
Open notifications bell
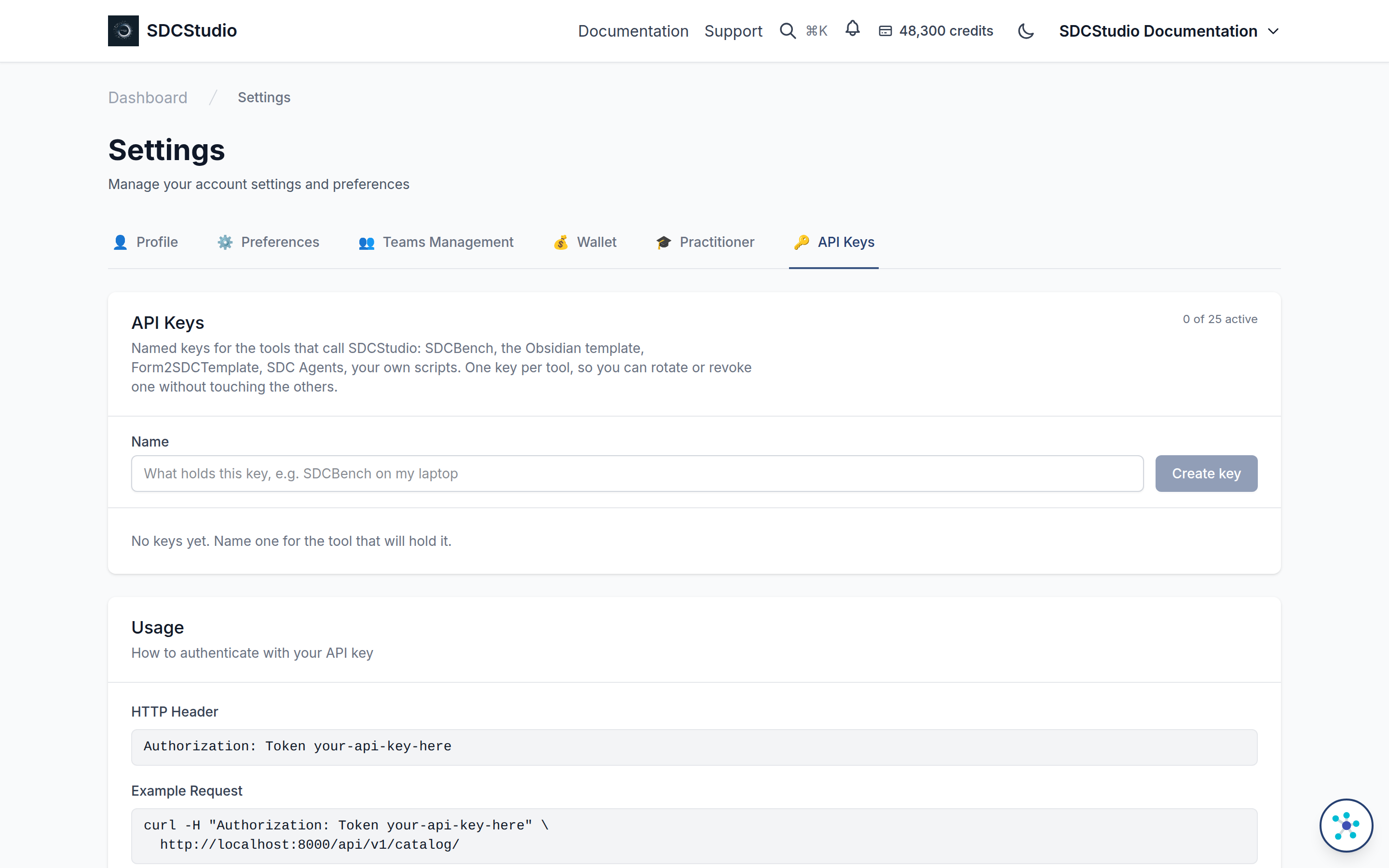(x=852, y=29)
